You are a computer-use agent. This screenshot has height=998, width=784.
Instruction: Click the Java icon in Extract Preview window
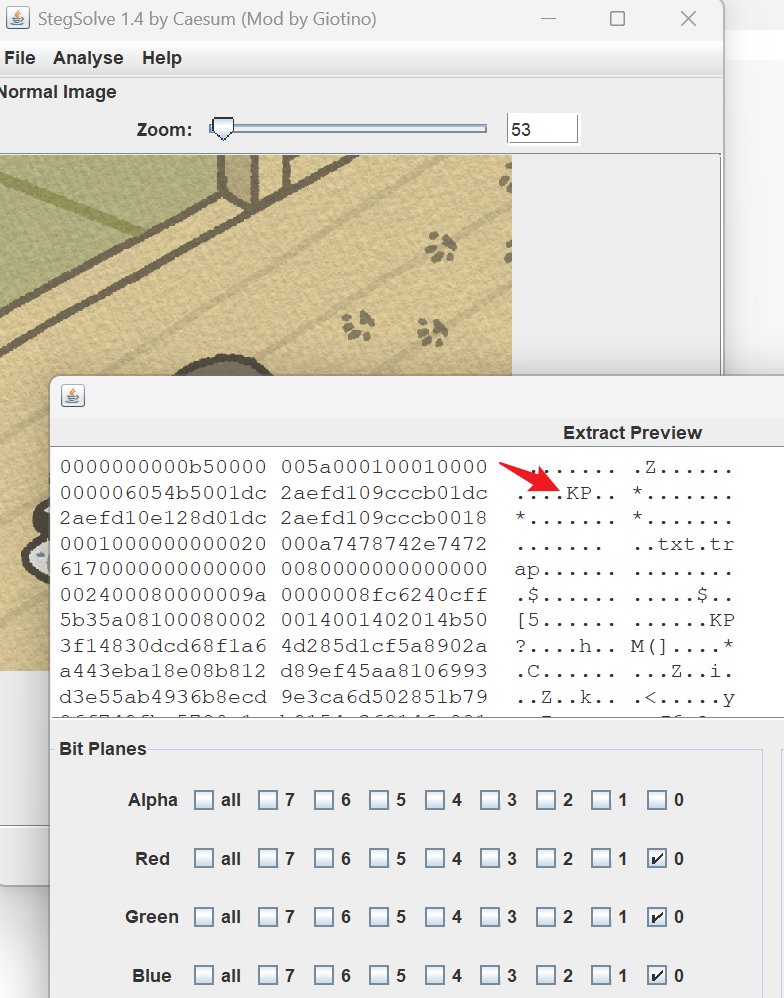pyautogui.click(x=72, y=396)
